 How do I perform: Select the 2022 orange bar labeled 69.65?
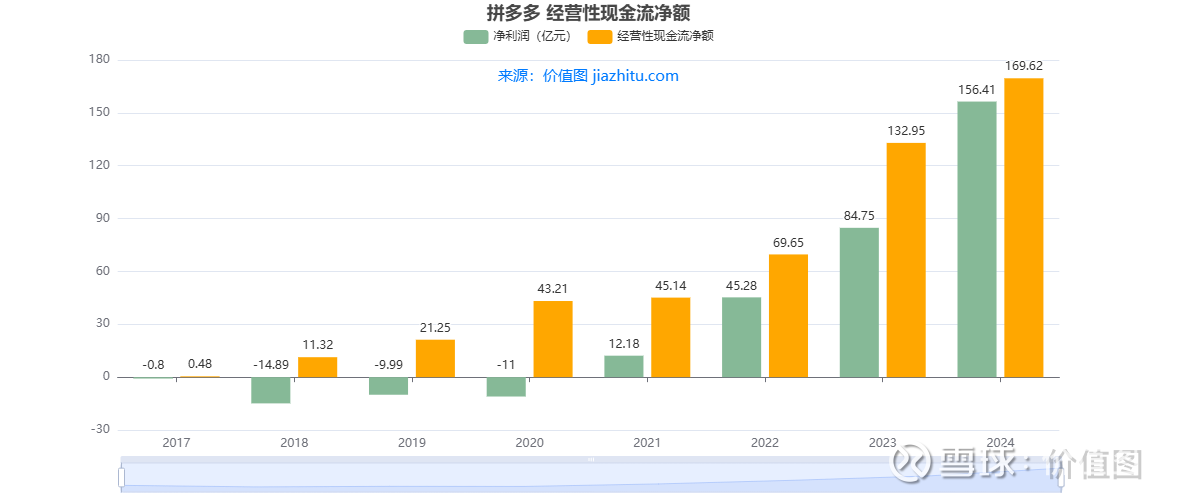[x=788, y=315]
